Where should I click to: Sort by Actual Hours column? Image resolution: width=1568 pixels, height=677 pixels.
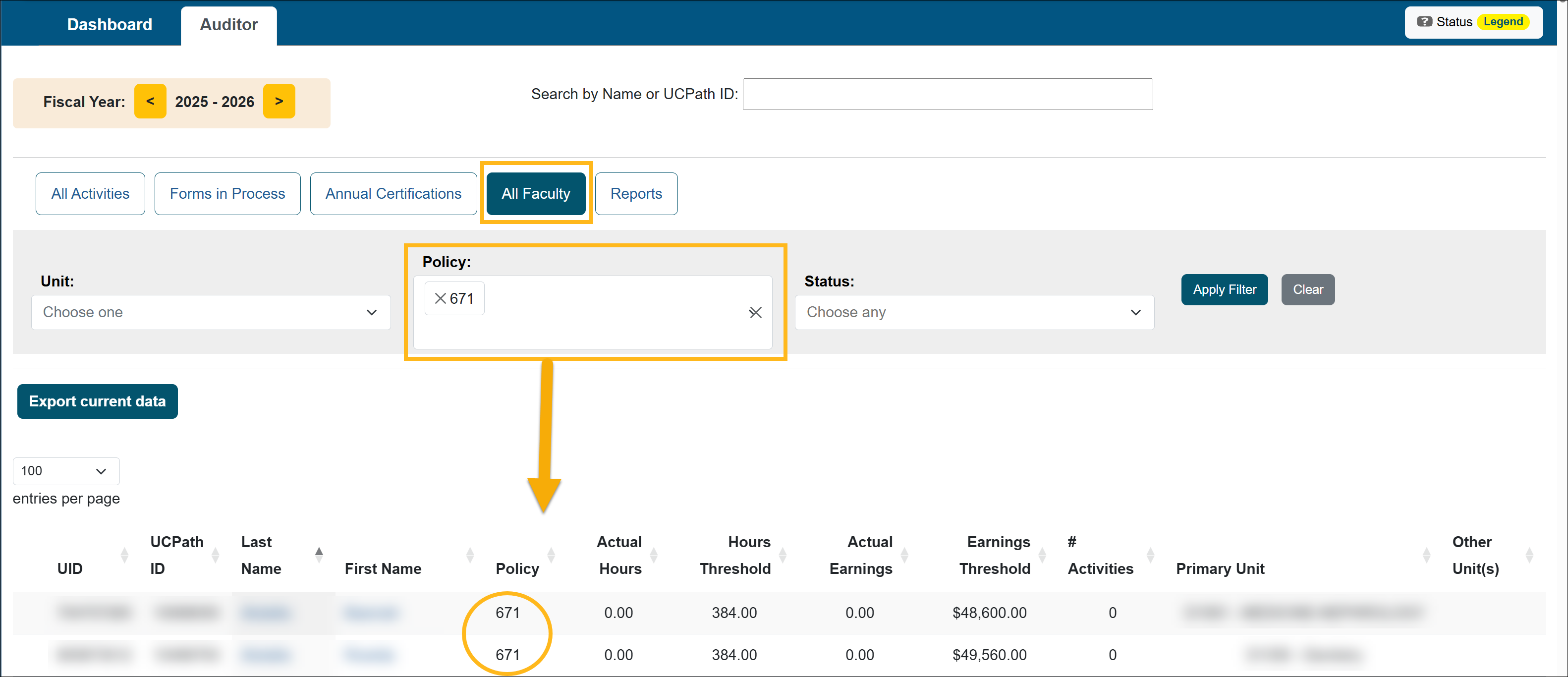coord(654,555)
